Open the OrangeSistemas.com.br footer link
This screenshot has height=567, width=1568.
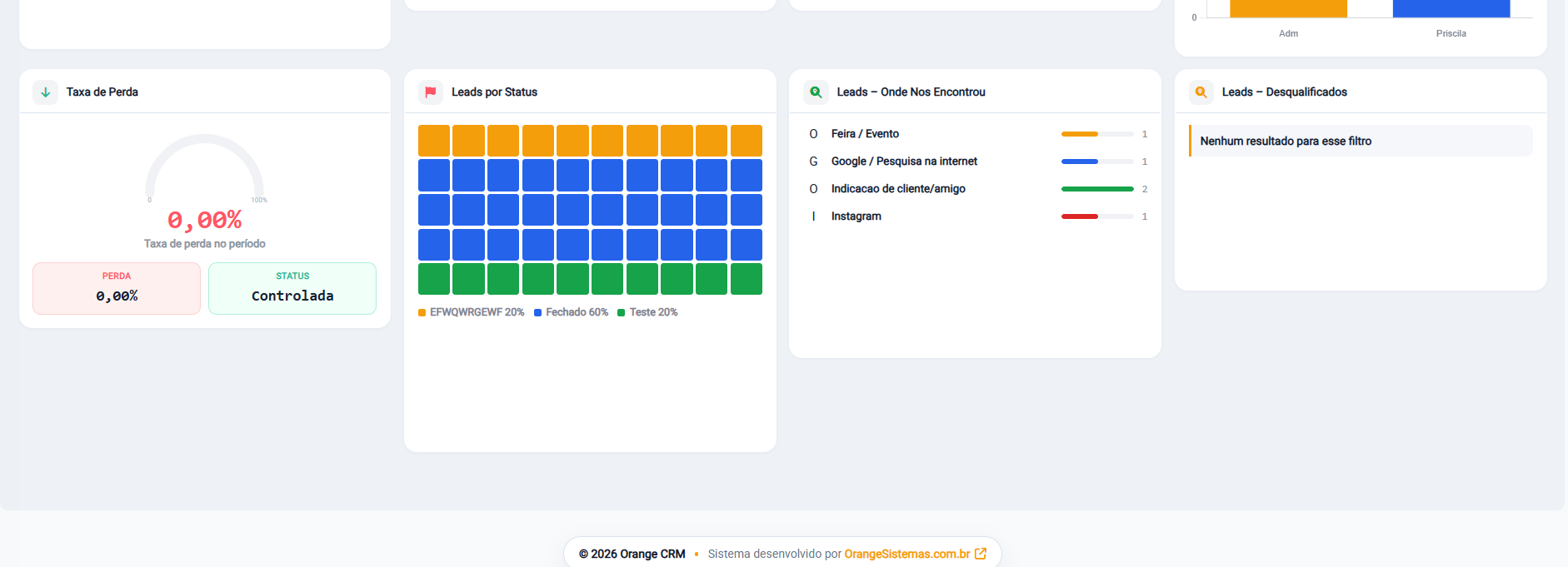[907, 554]
